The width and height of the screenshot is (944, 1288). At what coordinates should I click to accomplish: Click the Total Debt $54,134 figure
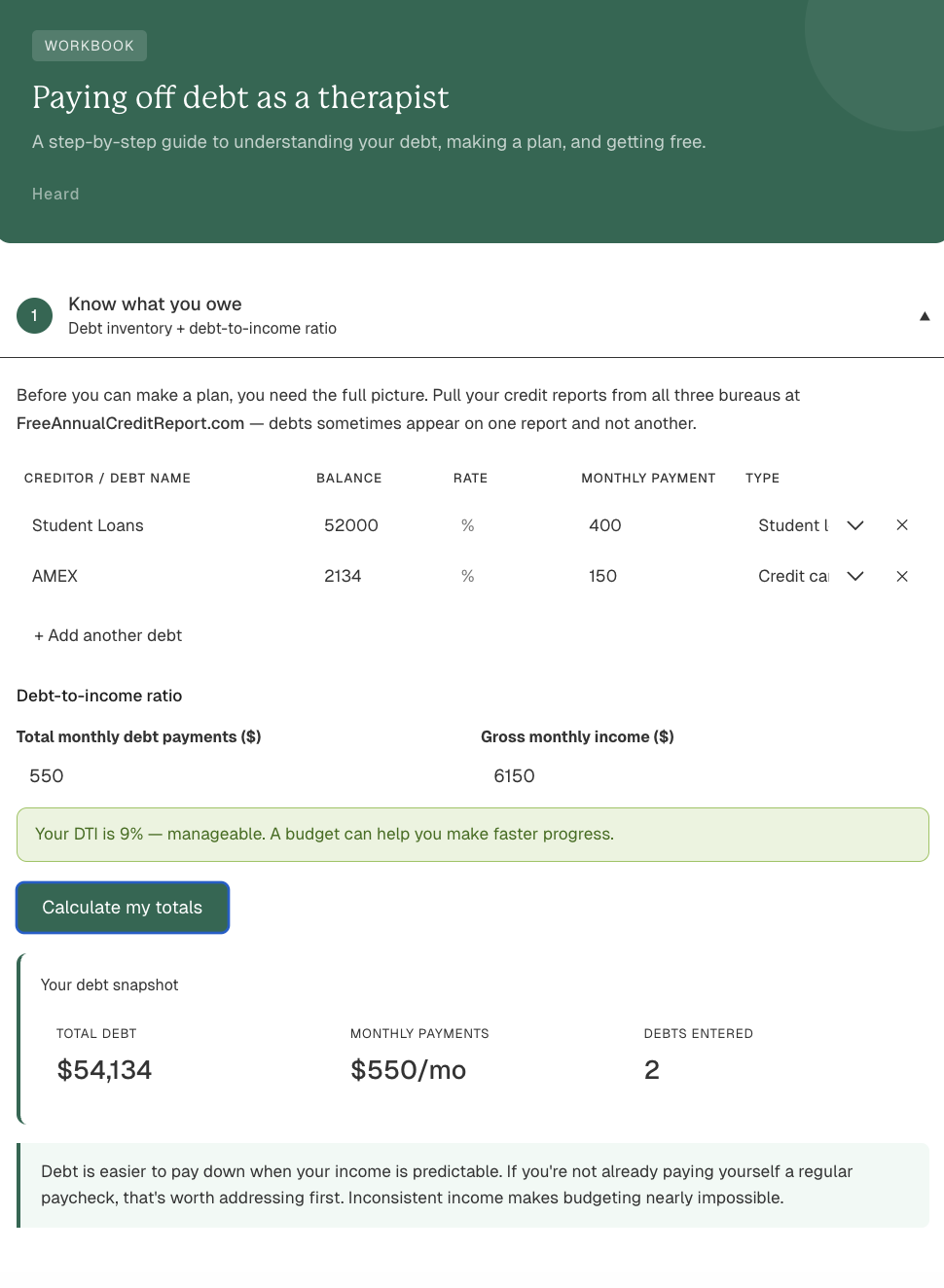(104, 1069)
